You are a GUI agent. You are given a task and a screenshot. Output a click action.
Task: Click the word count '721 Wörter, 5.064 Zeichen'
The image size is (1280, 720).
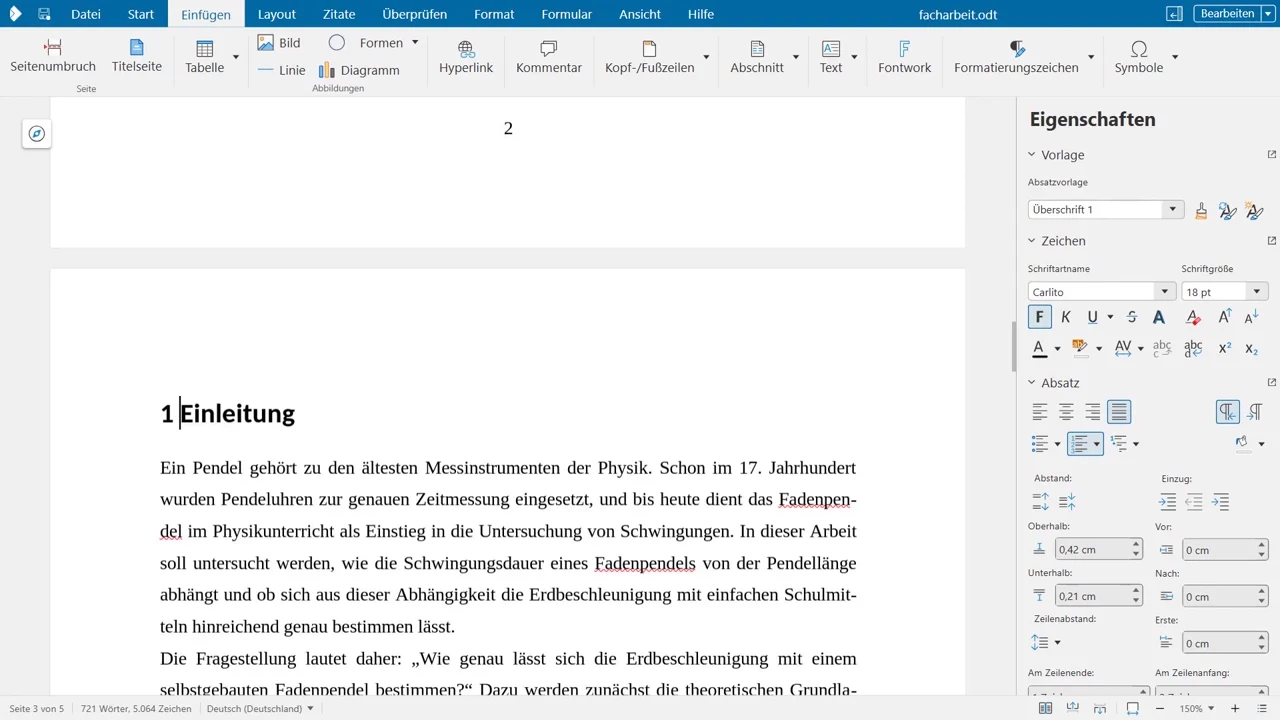tap(136, 708)
